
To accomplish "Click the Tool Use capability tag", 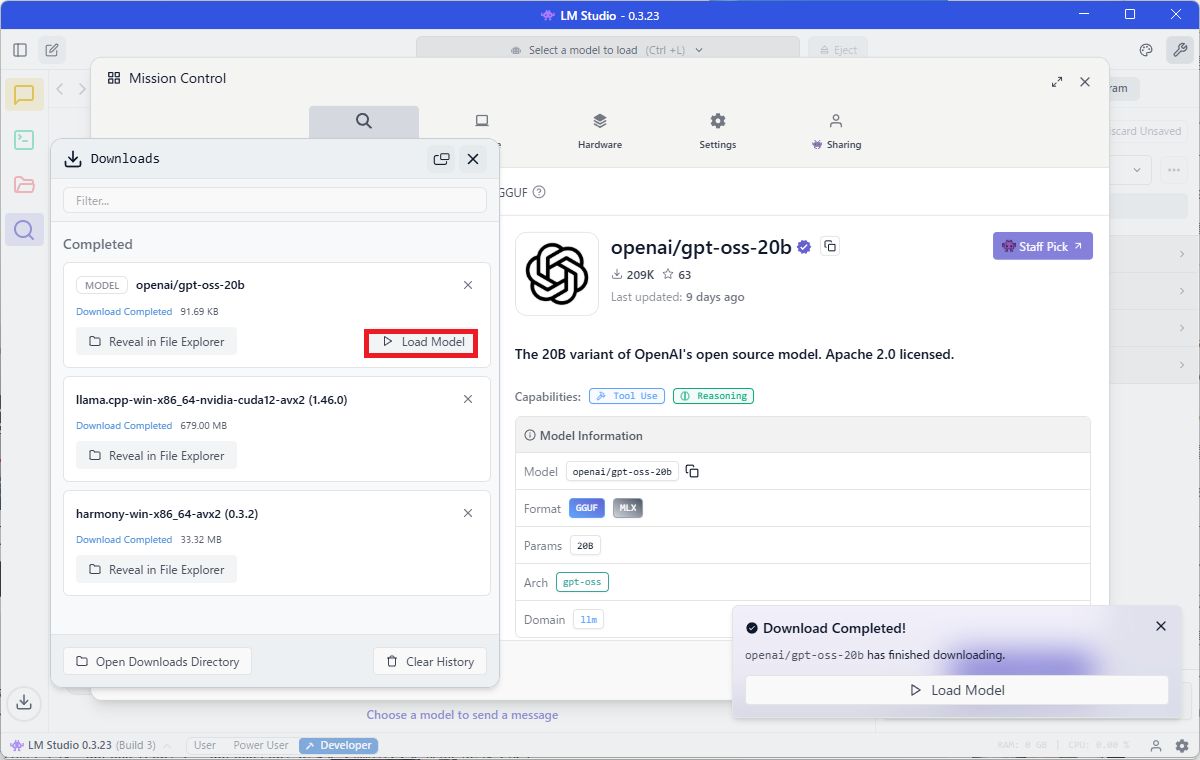I will pyautogui.click(x=627, y=396).
